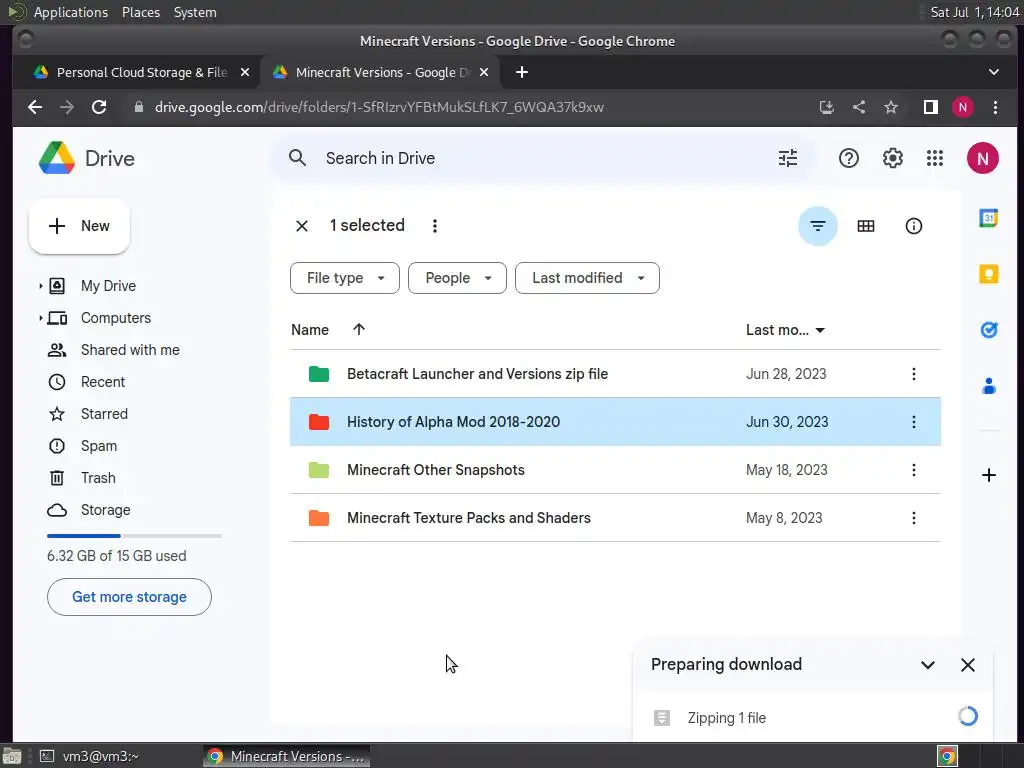
Task: Open more options for Minecraft Texture Packs
Action: (914, 518)
